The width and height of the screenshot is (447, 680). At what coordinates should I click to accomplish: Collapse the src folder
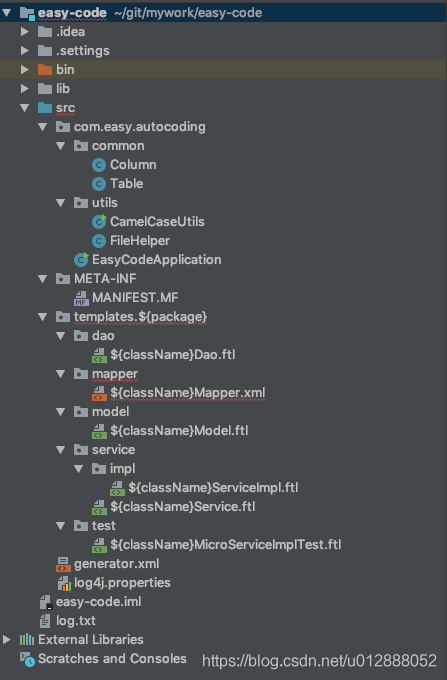pos(24,108)
